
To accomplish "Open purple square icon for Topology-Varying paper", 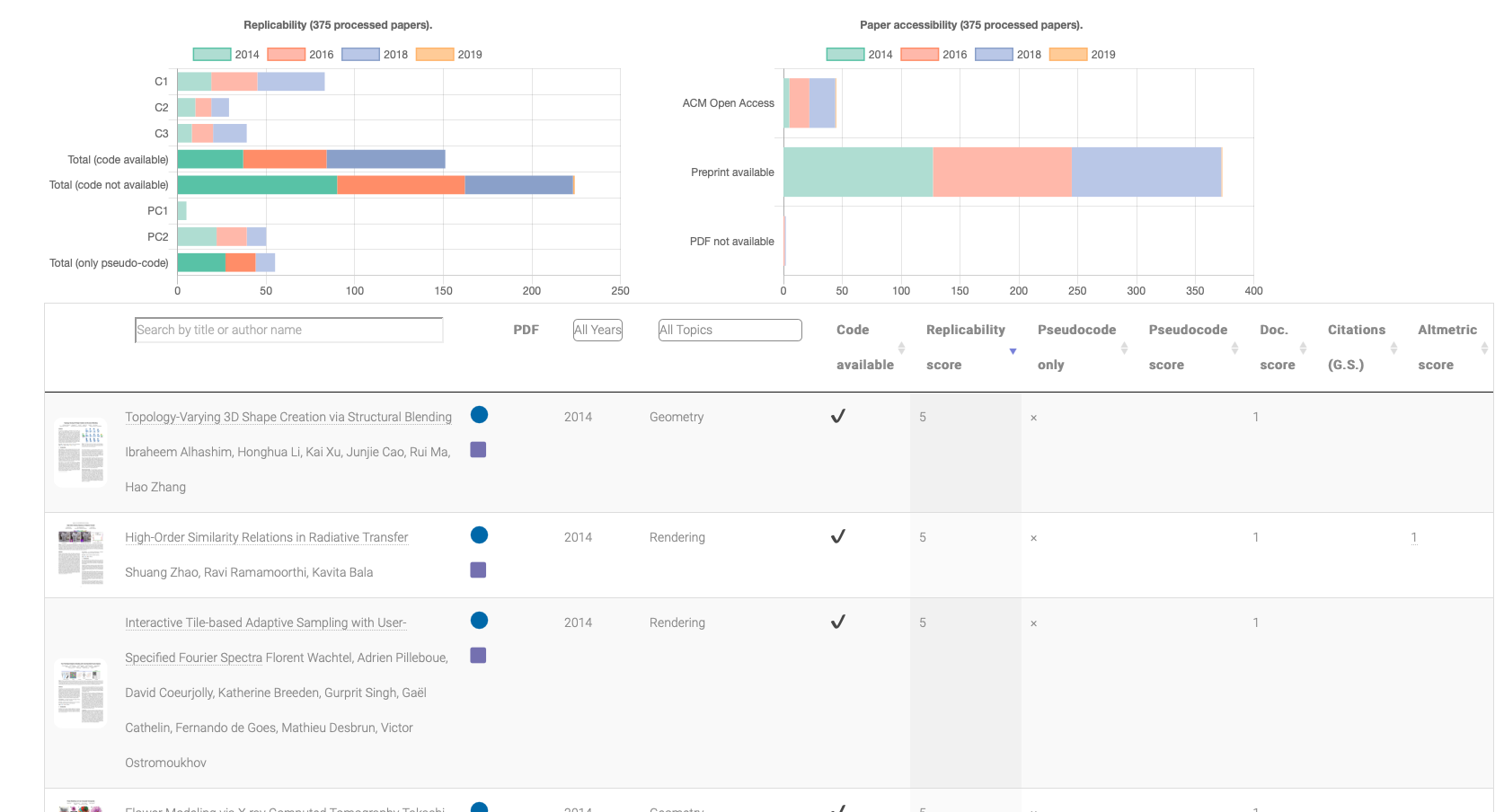I will click(x=478, y=449).
